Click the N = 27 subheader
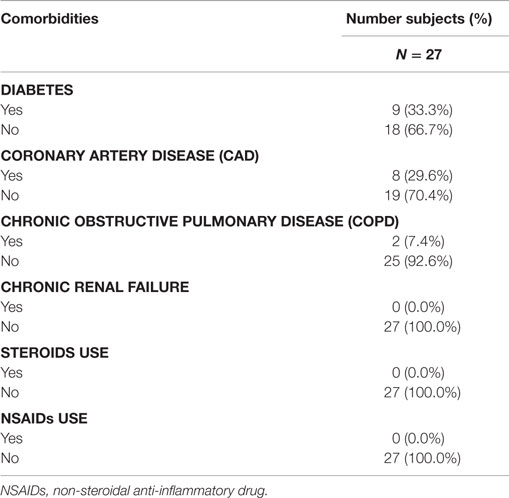This screenshot has height=498, width=509. point(419,54)
